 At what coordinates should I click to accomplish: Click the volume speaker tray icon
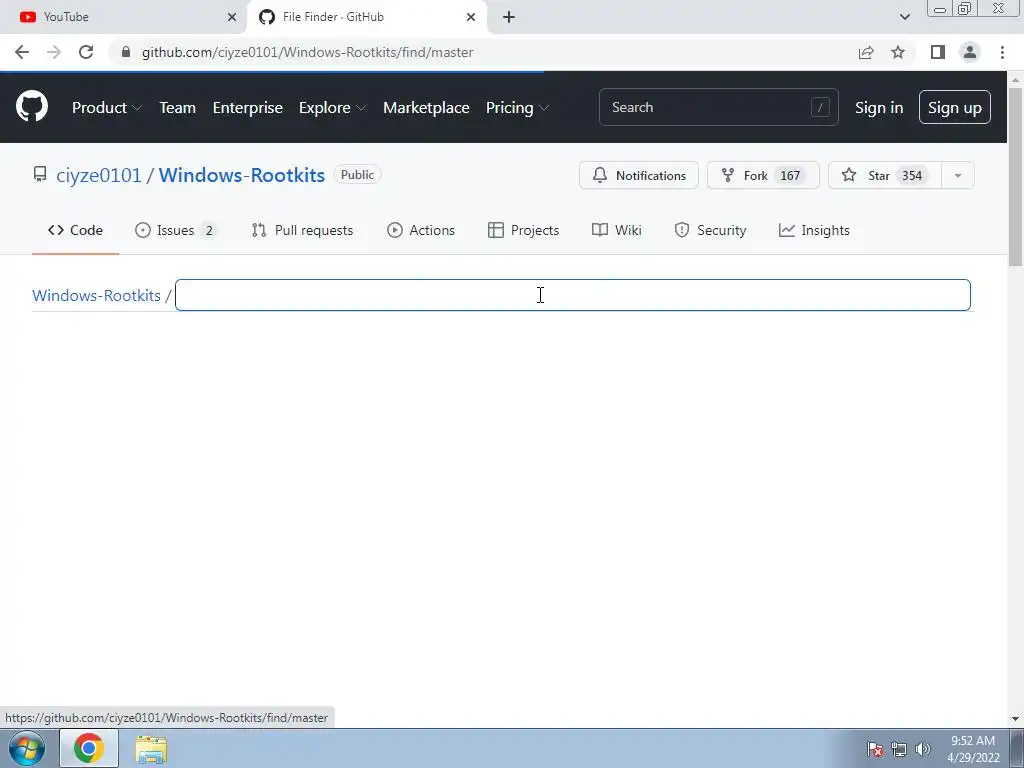(x=923, y=749)
